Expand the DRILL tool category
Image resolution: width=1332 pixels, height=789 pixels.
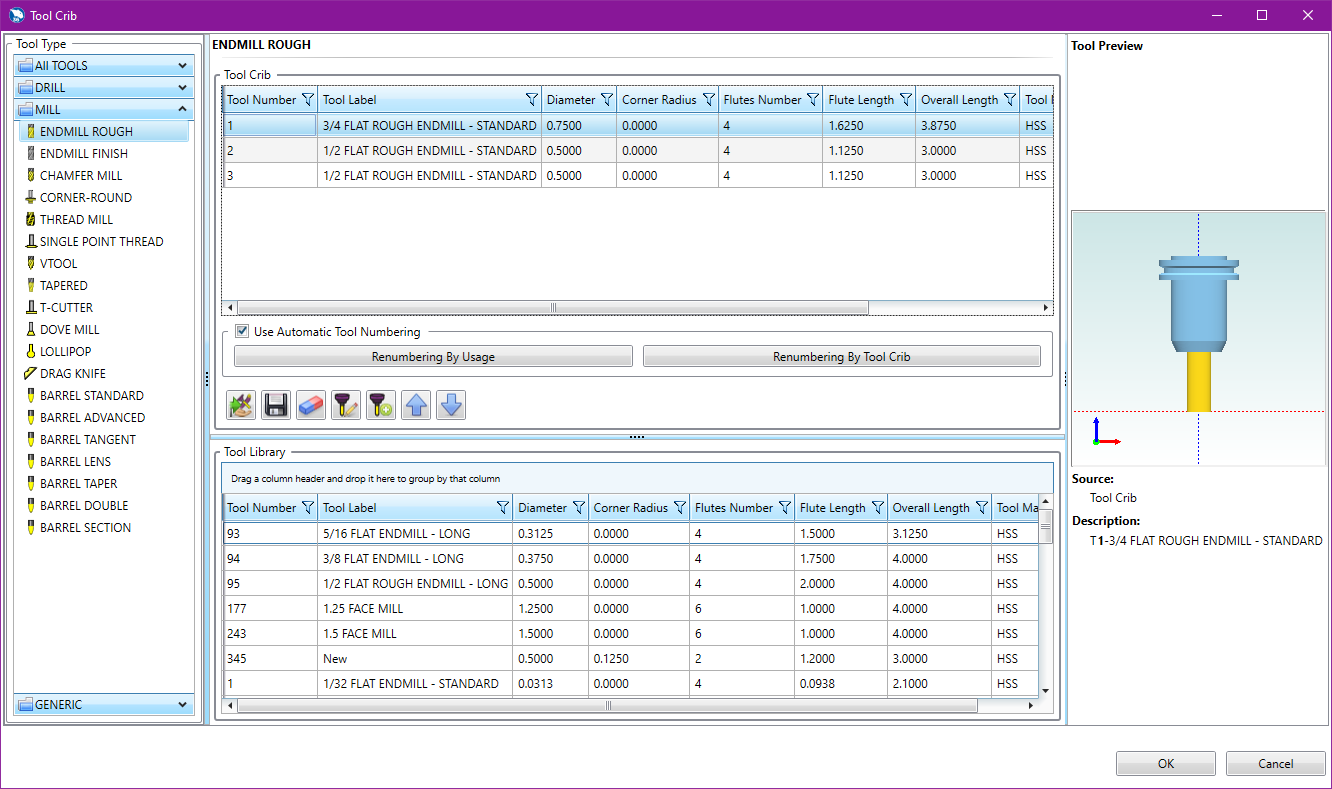tap(104, 88)
